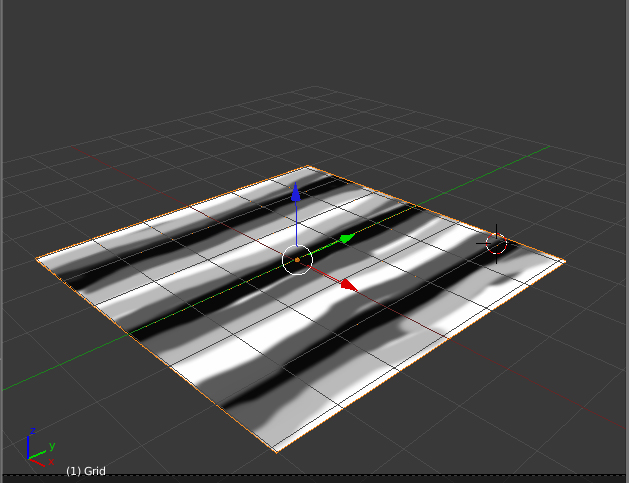Image resolution: width=629 pixels, height=483 pixels.
Task: Click the 3D cursor crosshair
Action: tap(496, 244)
